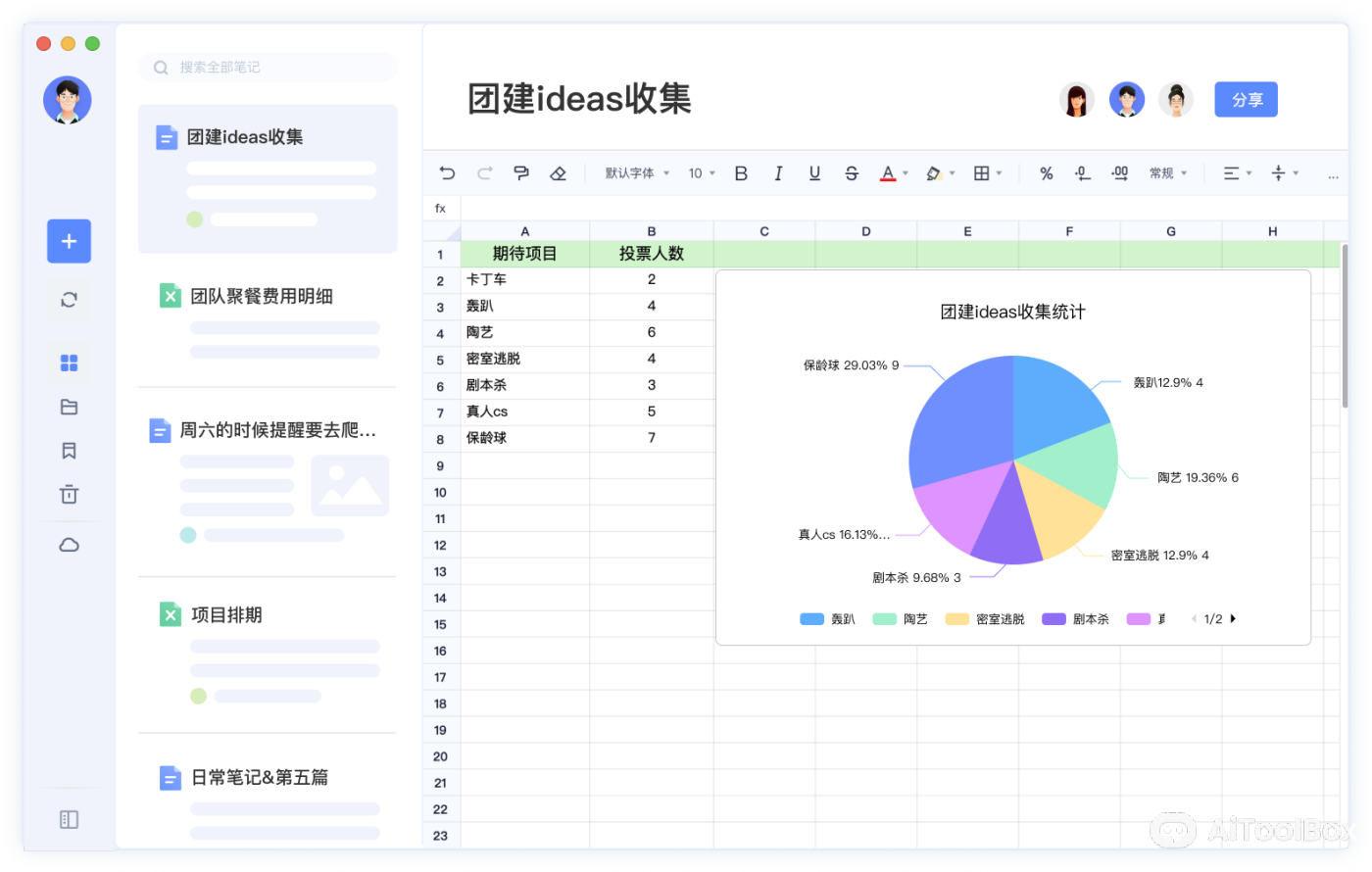The width and height of the screenshot is (1372, 872).
Task: Toggle italic formatting
Action: click(778, 173)
